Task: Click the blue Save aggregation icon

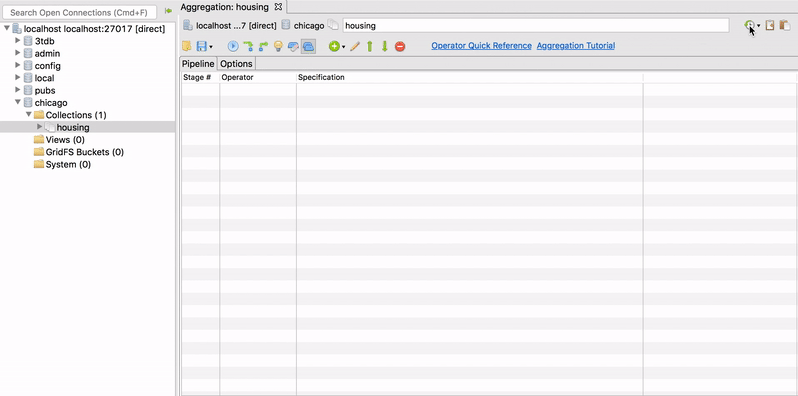Action: (202, 46)
